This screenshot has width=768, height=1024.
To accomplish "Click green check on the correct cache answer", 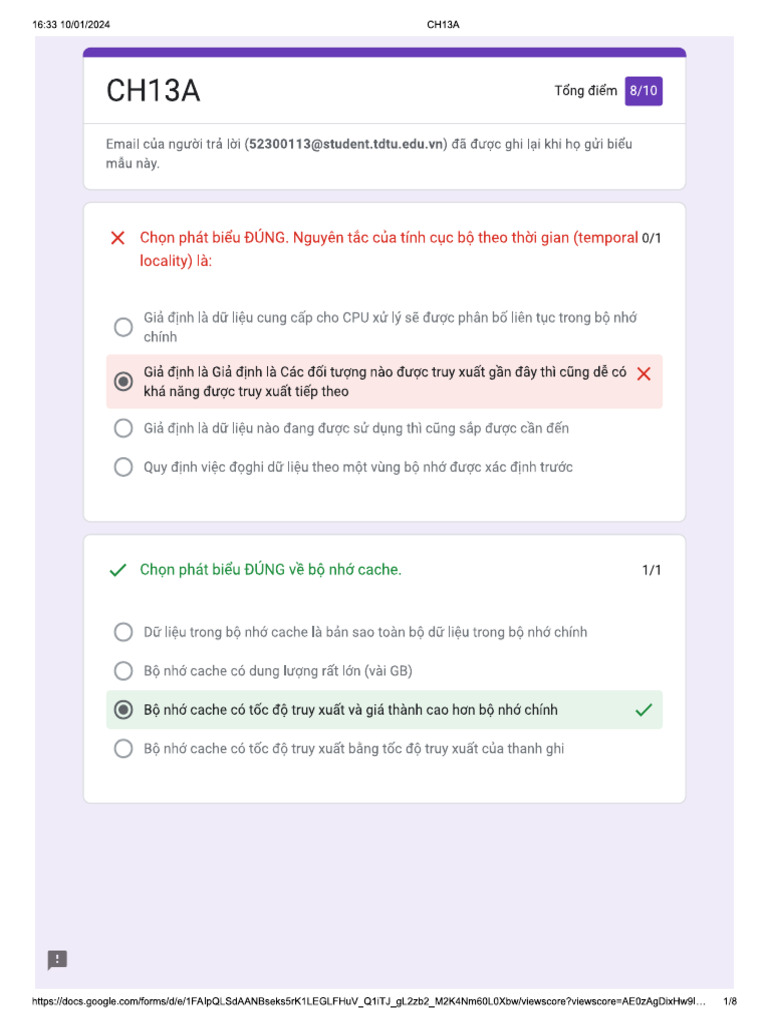I will click(644, 710).
